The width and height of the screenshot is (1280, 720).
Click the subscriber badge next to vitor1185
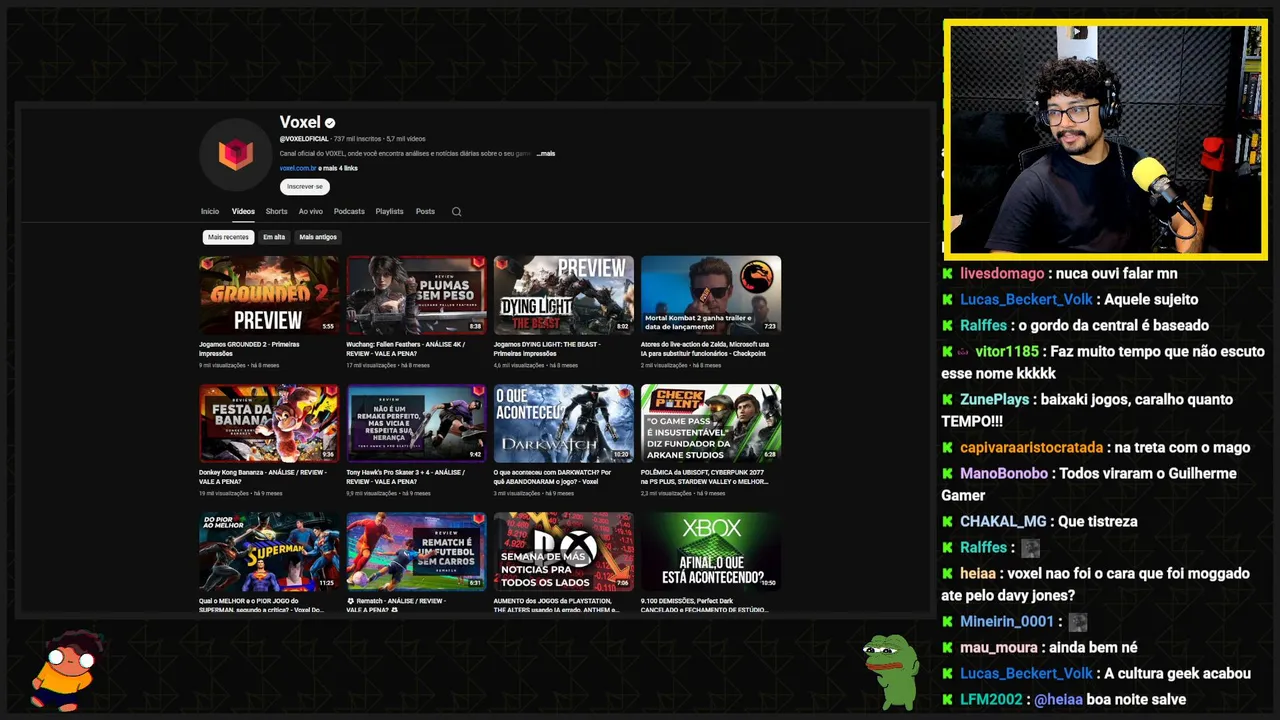pos(963,352)
